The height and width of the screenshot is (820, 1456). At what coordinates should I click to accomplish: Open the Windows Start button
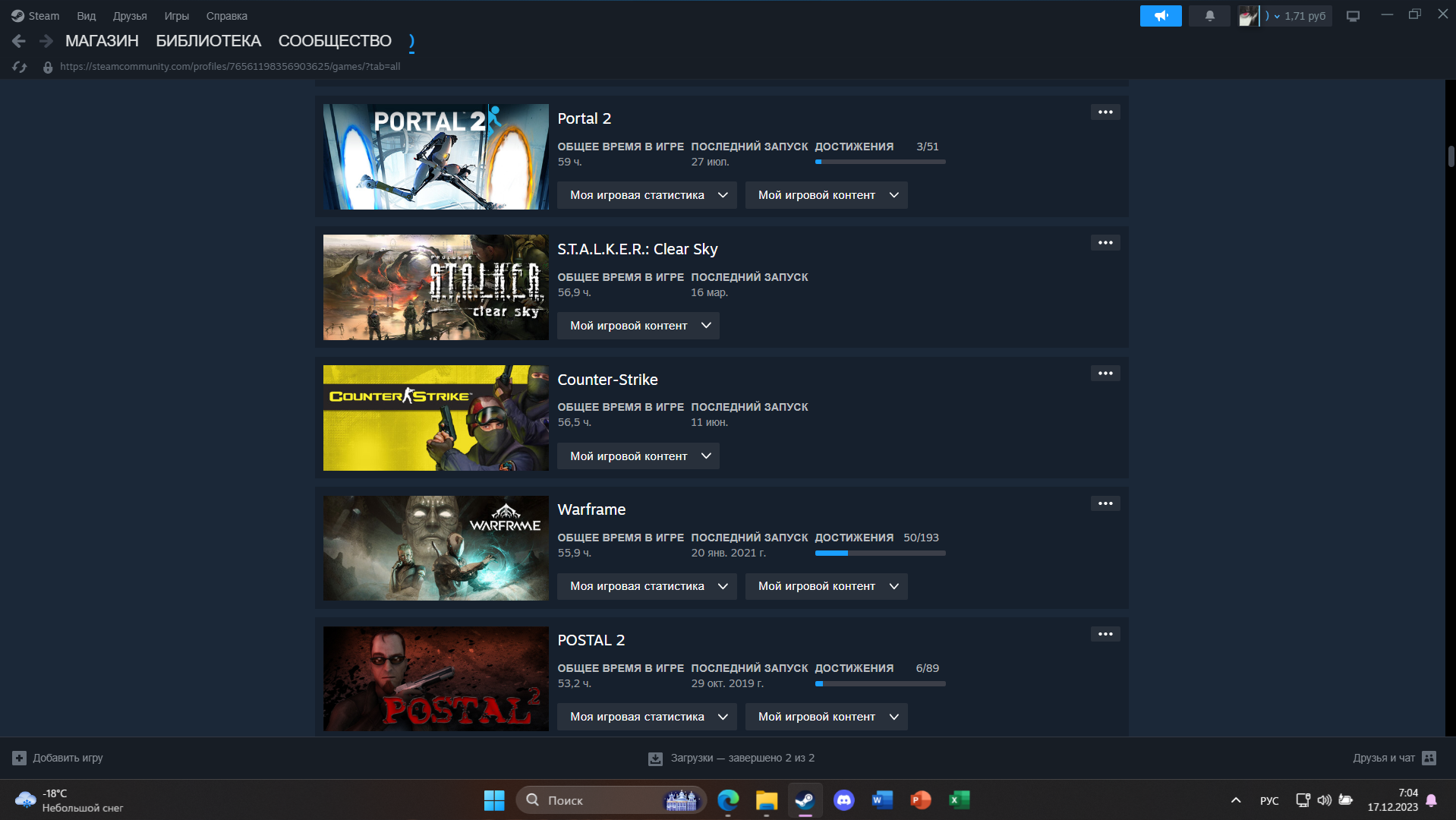click(x=494, y=800)
